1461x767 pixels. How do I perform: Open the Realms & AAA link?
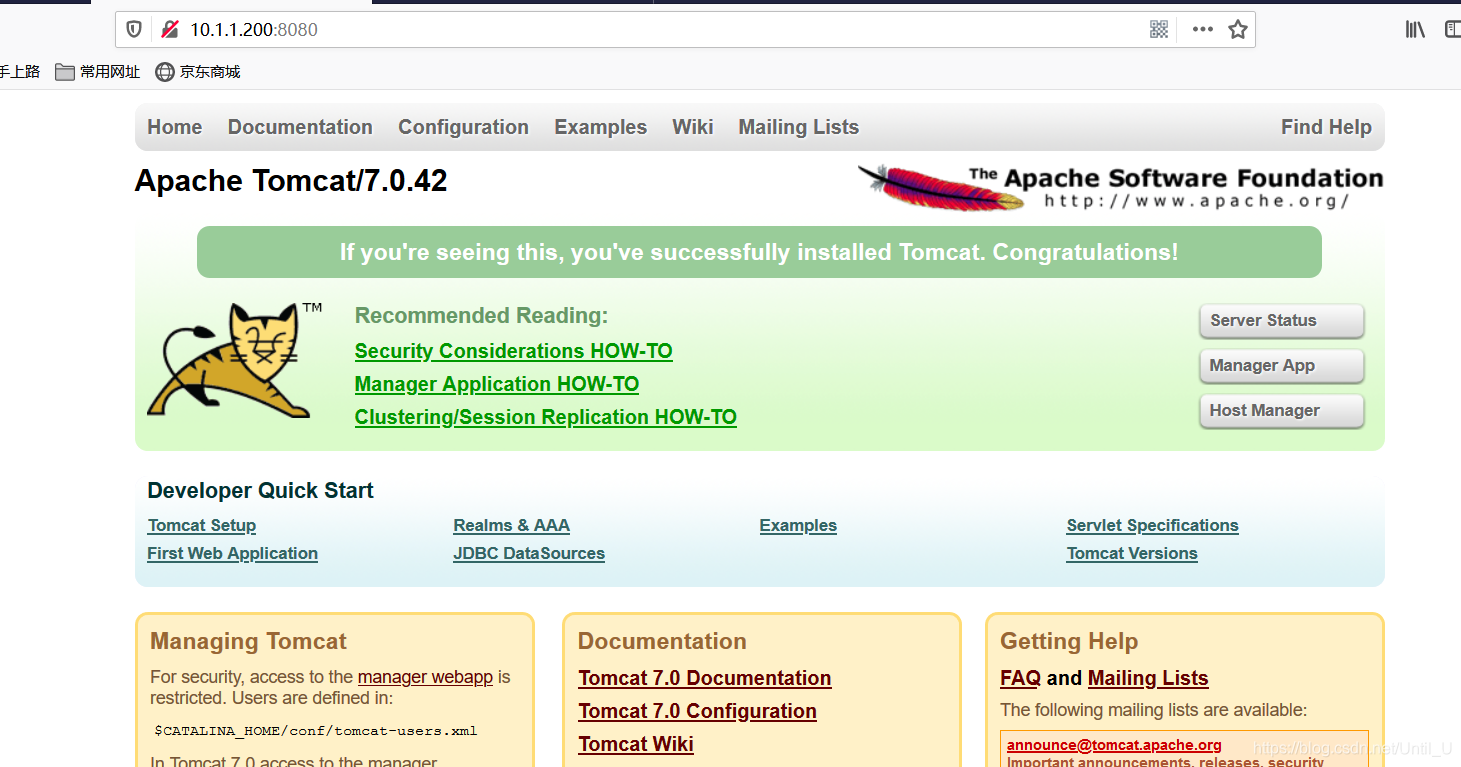click(511, 525)
